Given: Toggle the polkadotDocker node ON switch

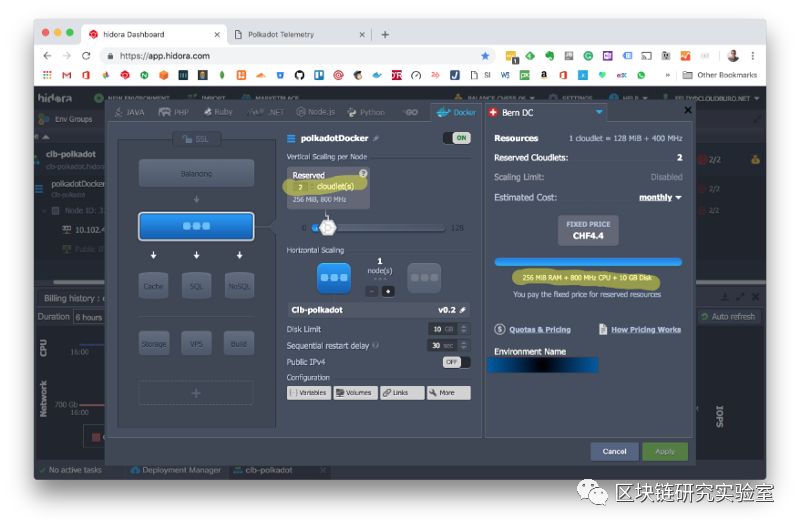Looking at the screenshot, I should [x=457, y=138].
